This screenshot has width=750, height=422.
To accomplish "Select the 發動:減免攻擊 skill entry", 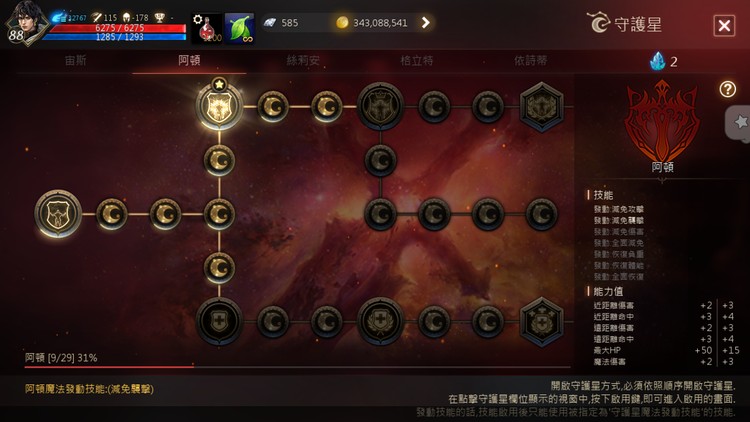I will 618,209.
